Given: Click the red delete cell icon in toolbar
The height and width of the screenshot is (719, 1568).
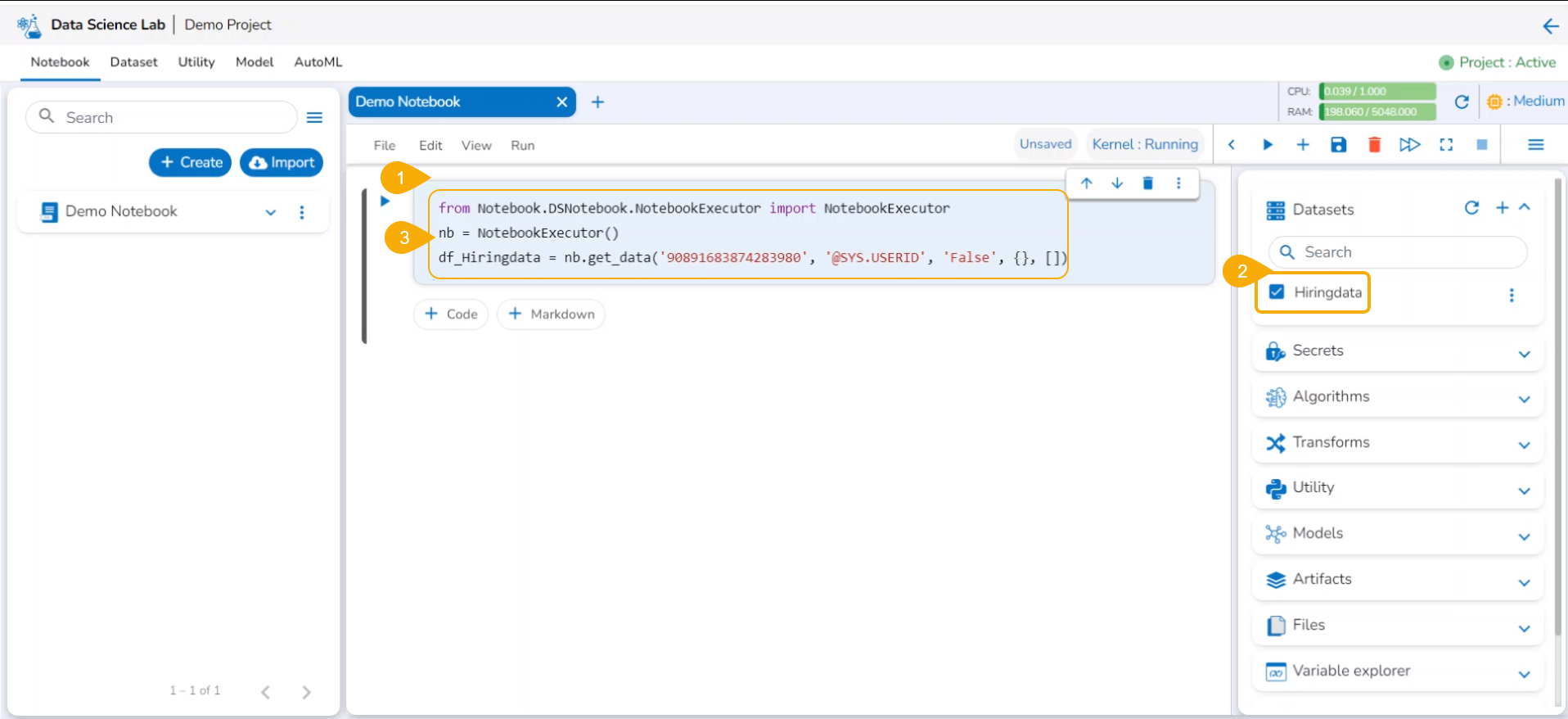Looking at the screenshot, I should click(1374, 145).
